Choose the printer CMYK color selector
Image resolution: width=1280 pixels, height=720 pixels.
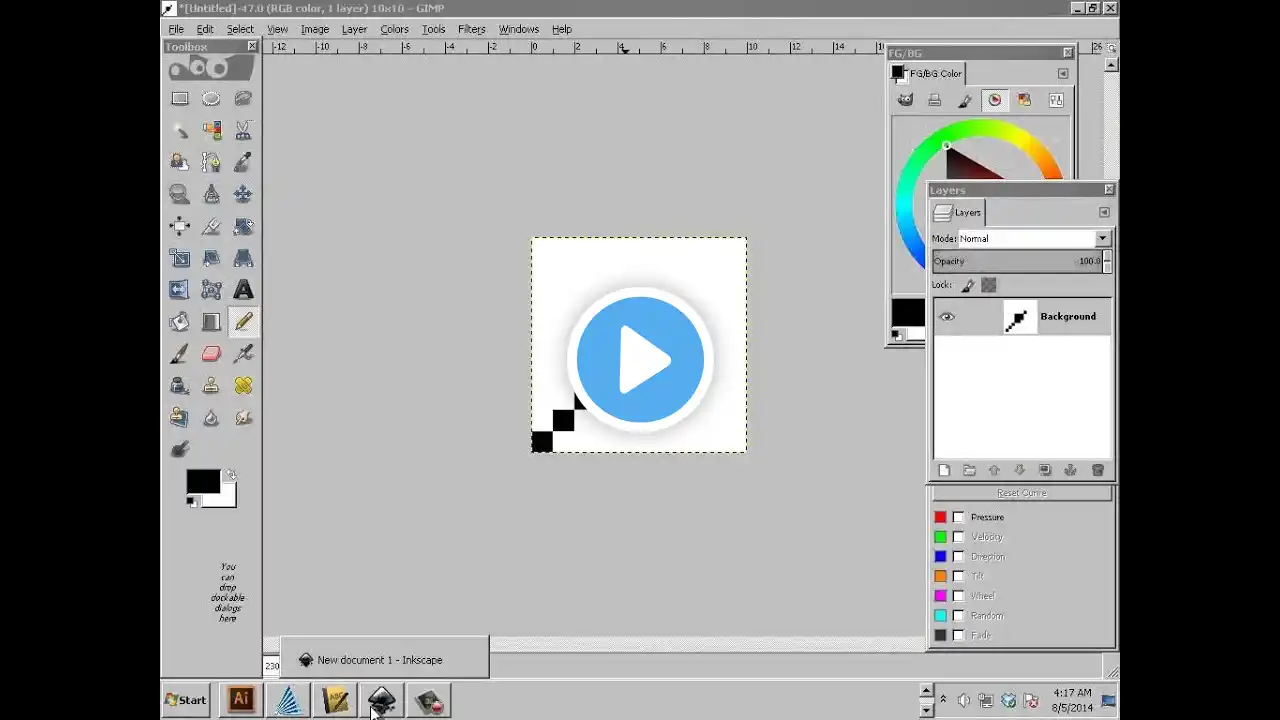coord(934,100)
